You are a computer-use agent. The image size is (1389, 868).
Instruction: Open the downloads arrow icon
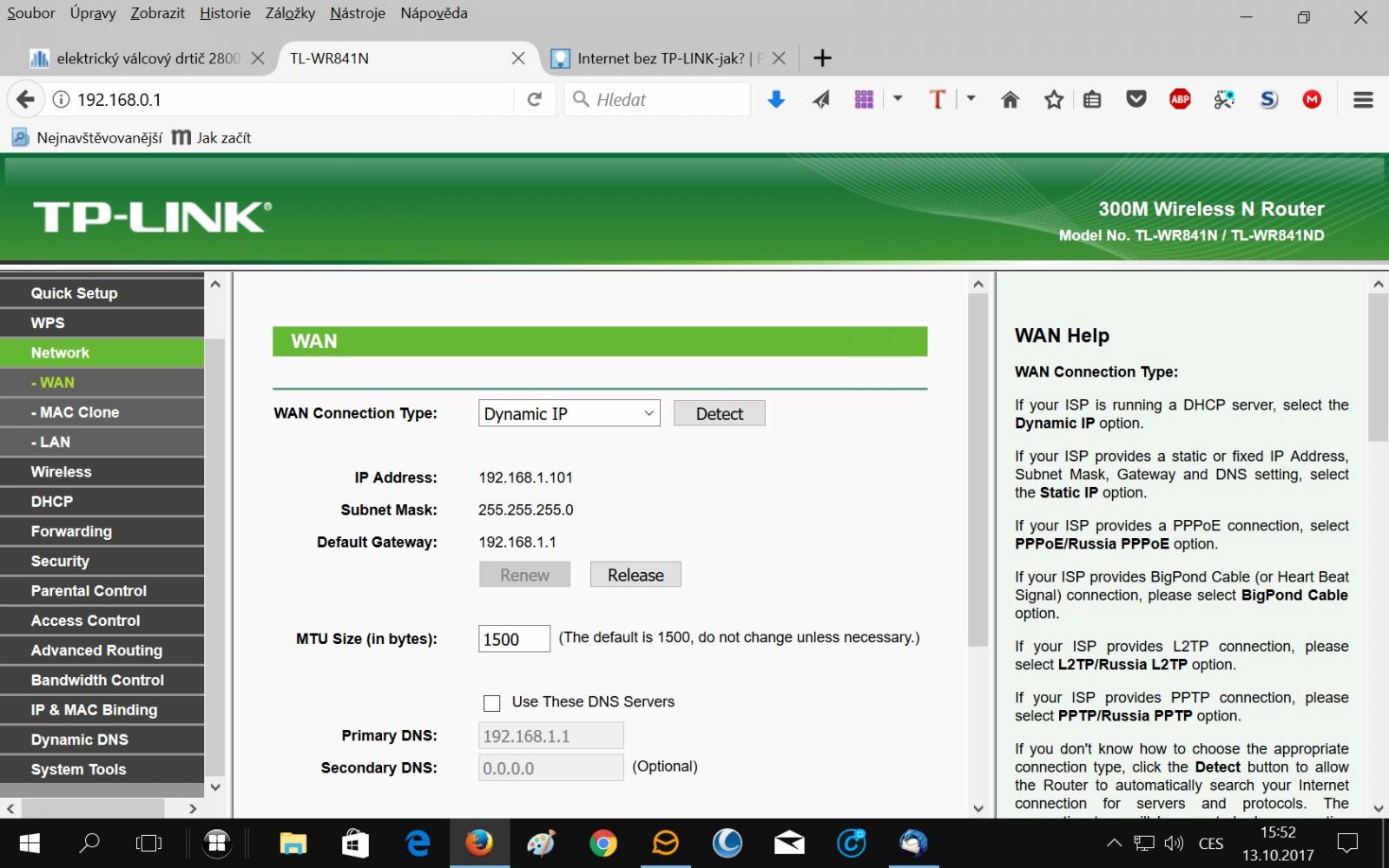coord(776,100)
